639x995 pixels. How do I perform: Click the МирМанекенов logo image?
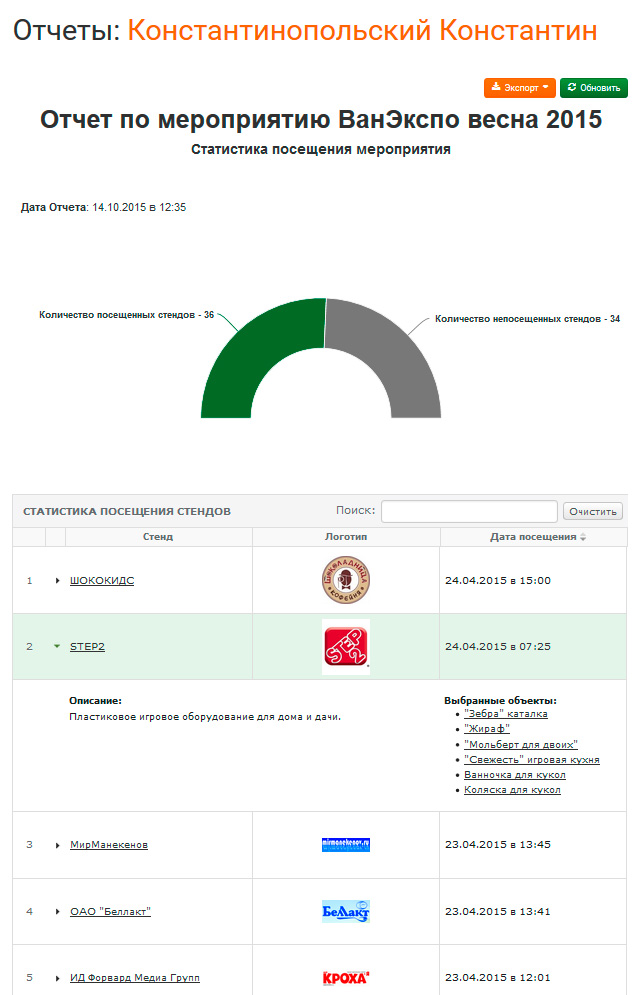tap(346, 845)
